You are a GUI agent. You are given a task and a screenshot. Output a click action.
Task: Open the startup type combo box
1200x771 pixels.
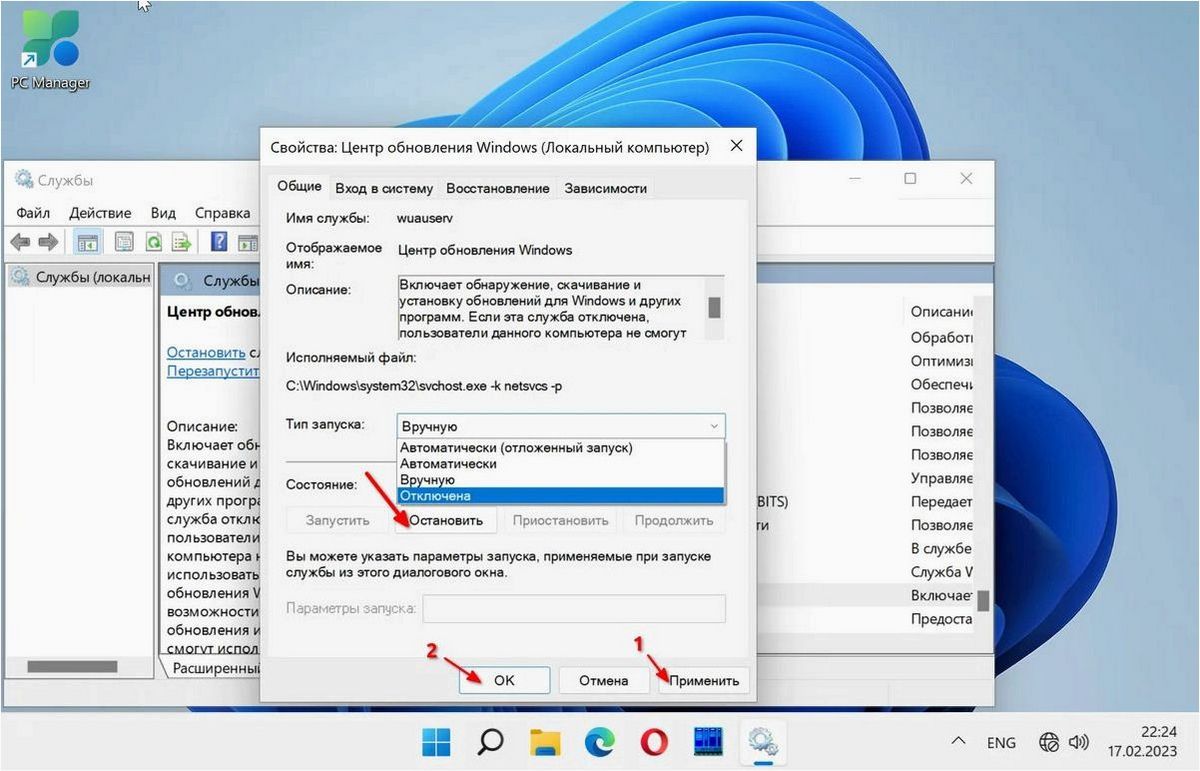(561, 426)
